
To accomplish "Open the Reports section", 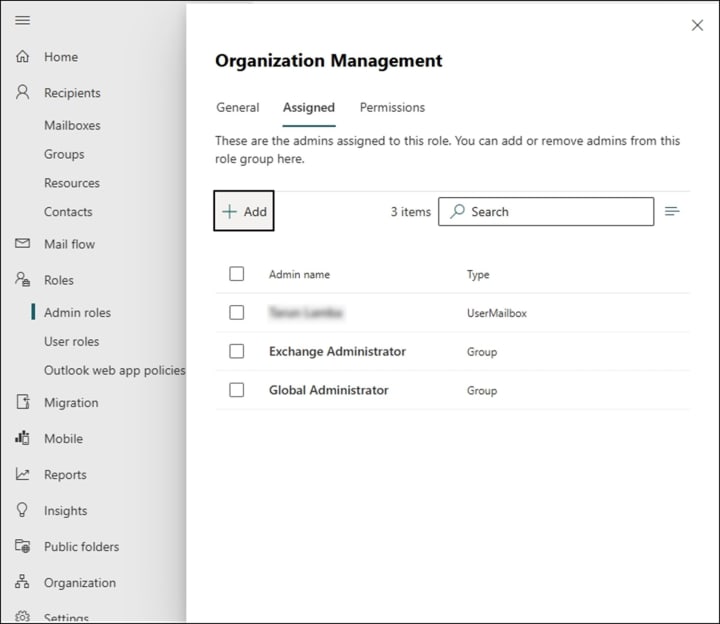I will pyautogui.click(x=65, y=475).
